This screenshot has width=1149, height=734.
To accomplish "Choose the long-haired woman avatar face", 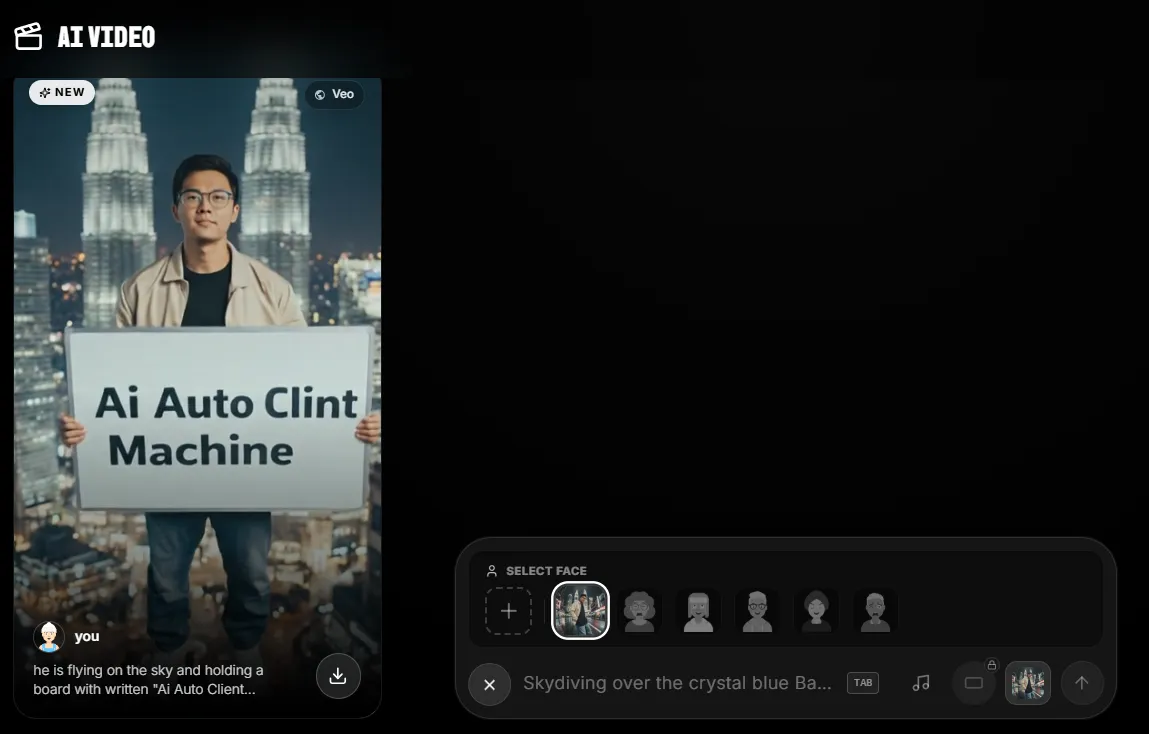I will click(x=698, y=611).
